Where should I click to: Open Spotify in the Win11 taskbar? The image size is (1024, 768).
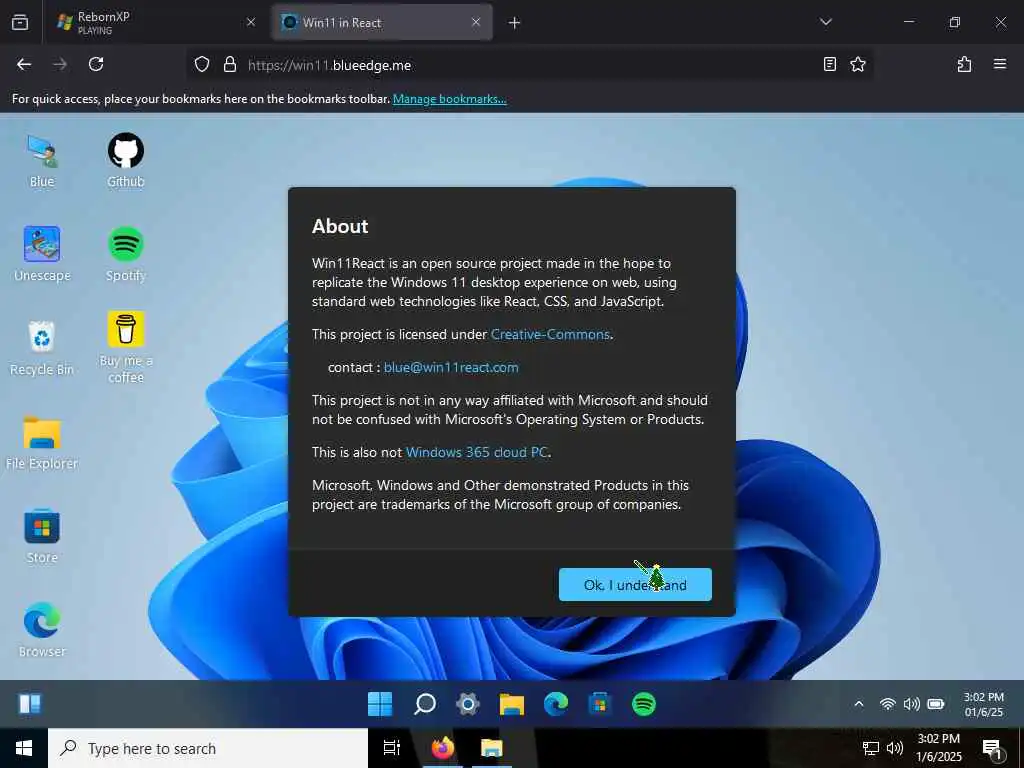coord(644,704)
